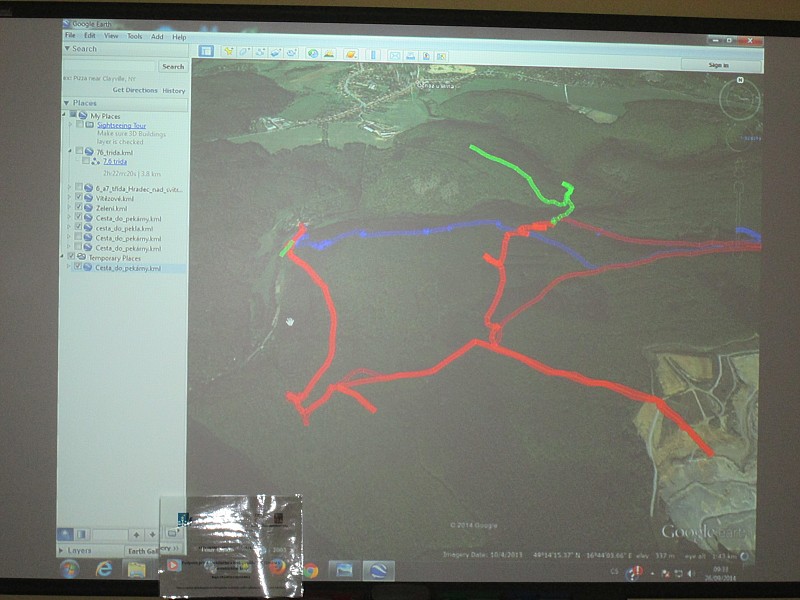Screen dimensions: 800x600
Task: Uncheck the Zelení.kml checkbox
Action: pyautogui.click(x=79, y=207)
